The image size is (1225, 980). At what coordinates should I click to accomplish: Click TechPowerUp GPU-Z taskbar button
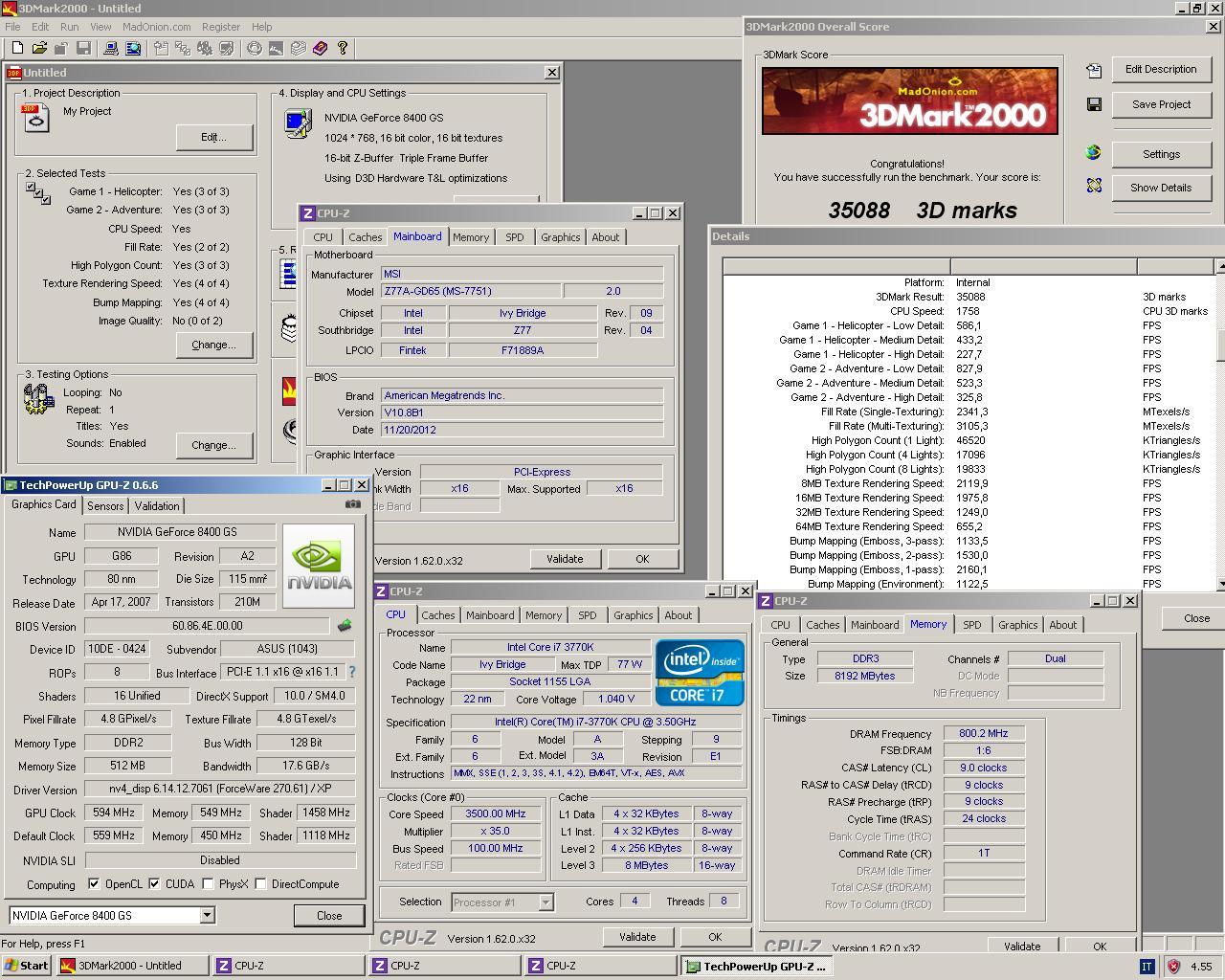coord(758,966)
